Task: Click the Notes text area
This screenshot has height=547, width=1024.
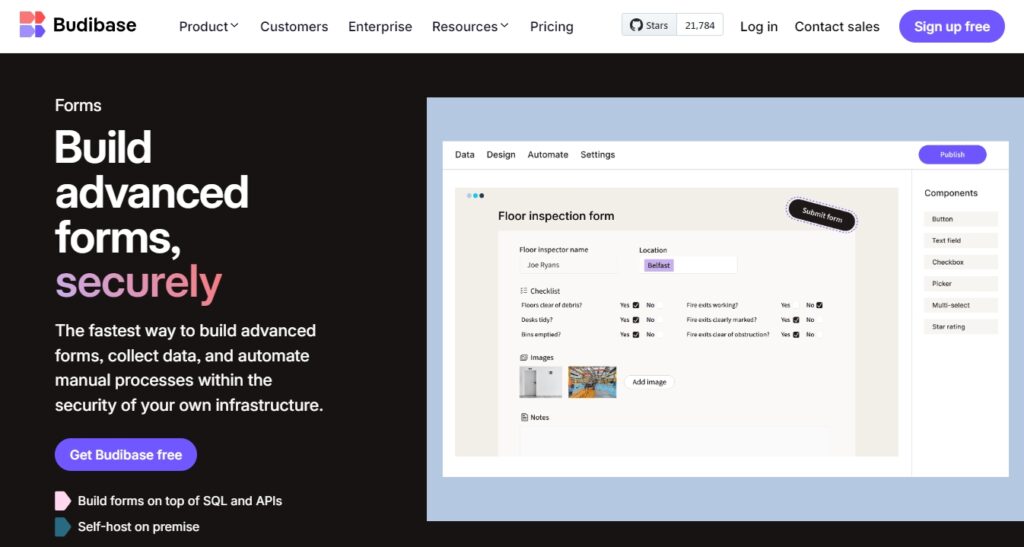Action: pyautogui.click(x=674, y=441)
